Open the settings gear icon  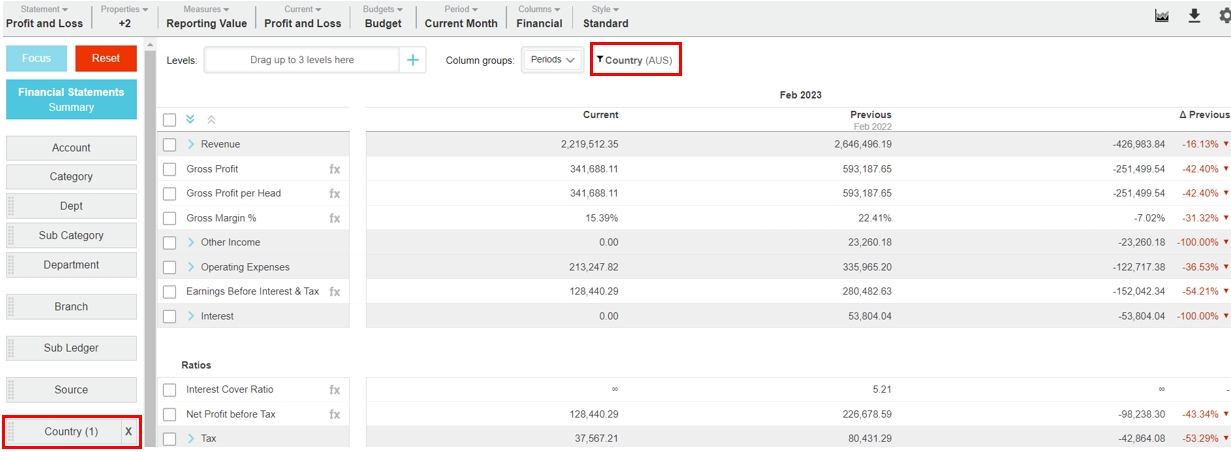click(x=1224, y=16)
